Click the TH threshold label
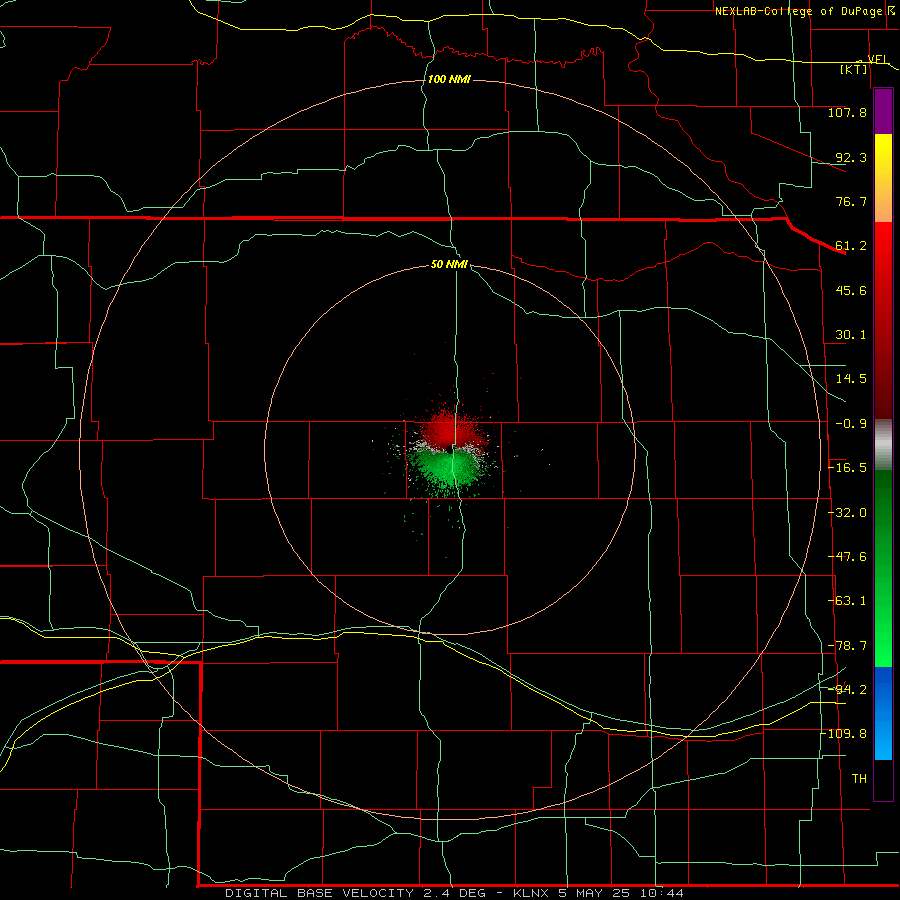This screenshot has width=900, height=900. coord(859,778)
